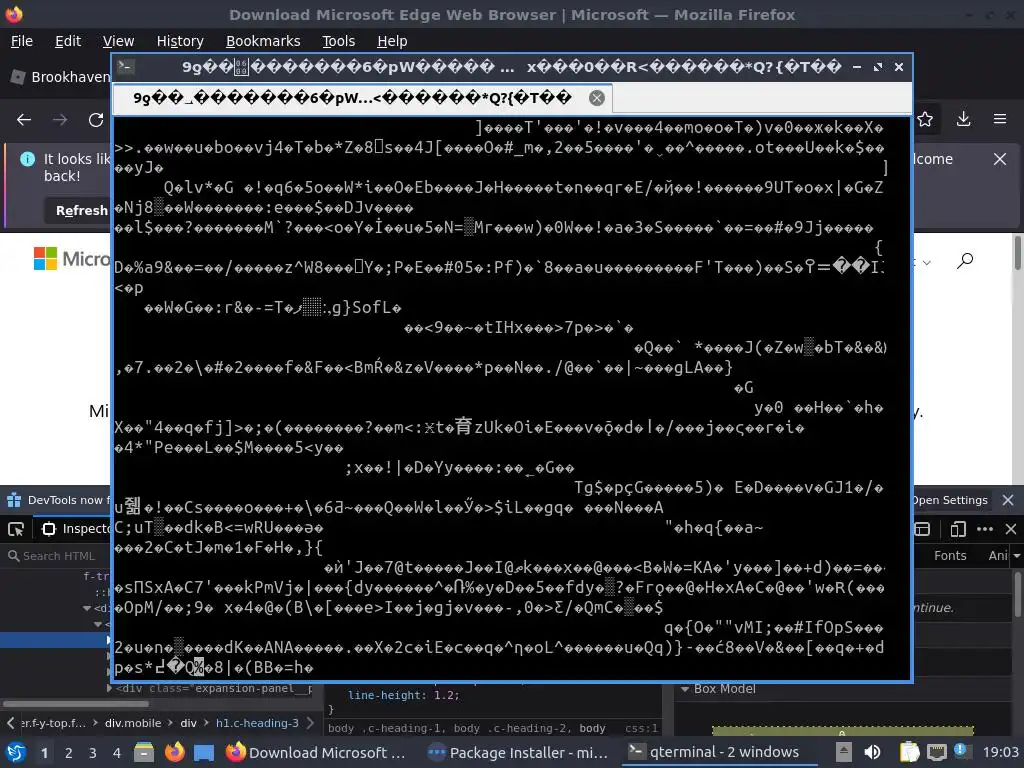Close the DevTools notification bar
Viewport: 1024px width, 768px height.
(1008, 500)
